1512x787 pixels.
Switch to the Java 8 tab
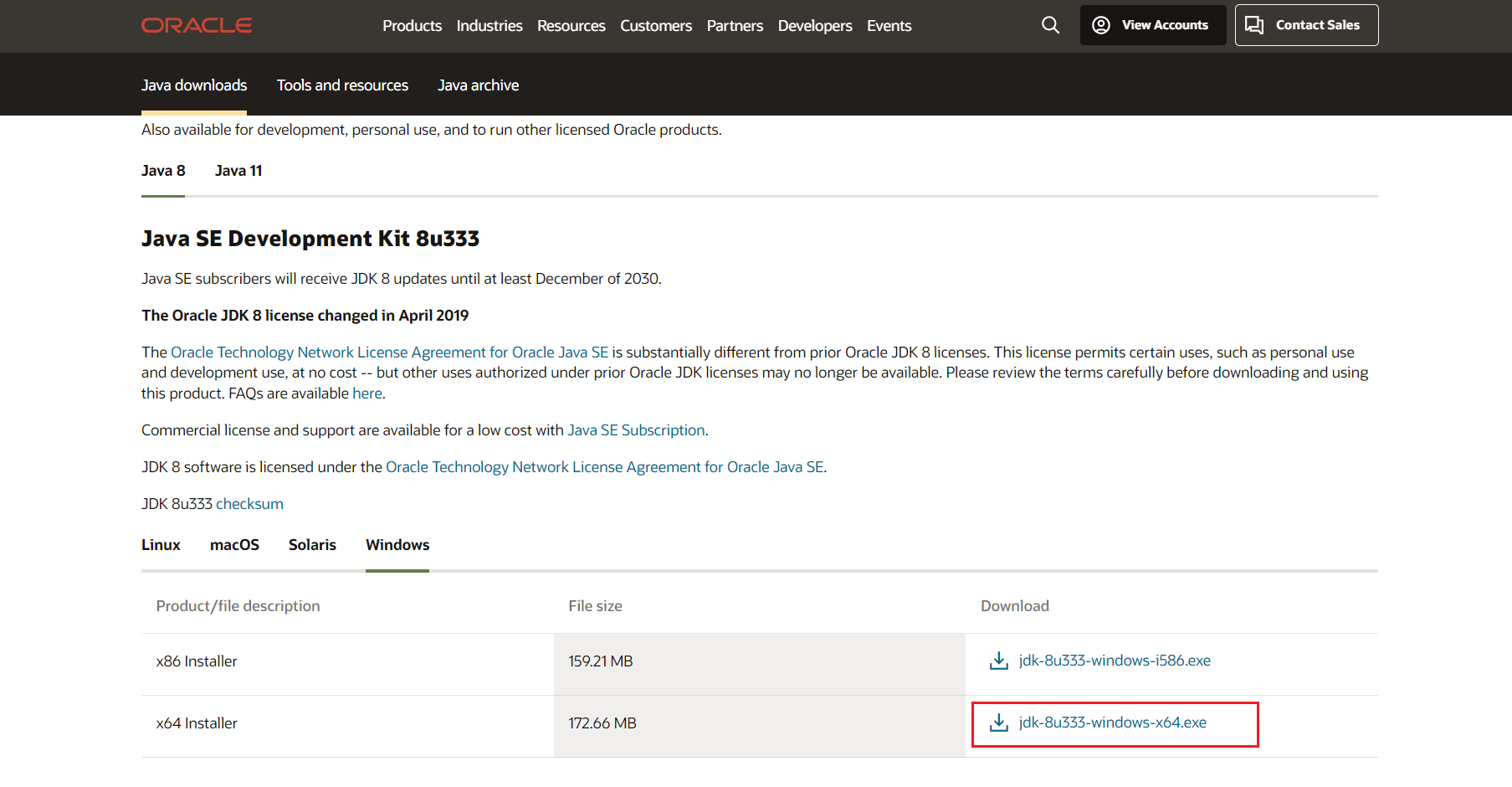(163, 171)
